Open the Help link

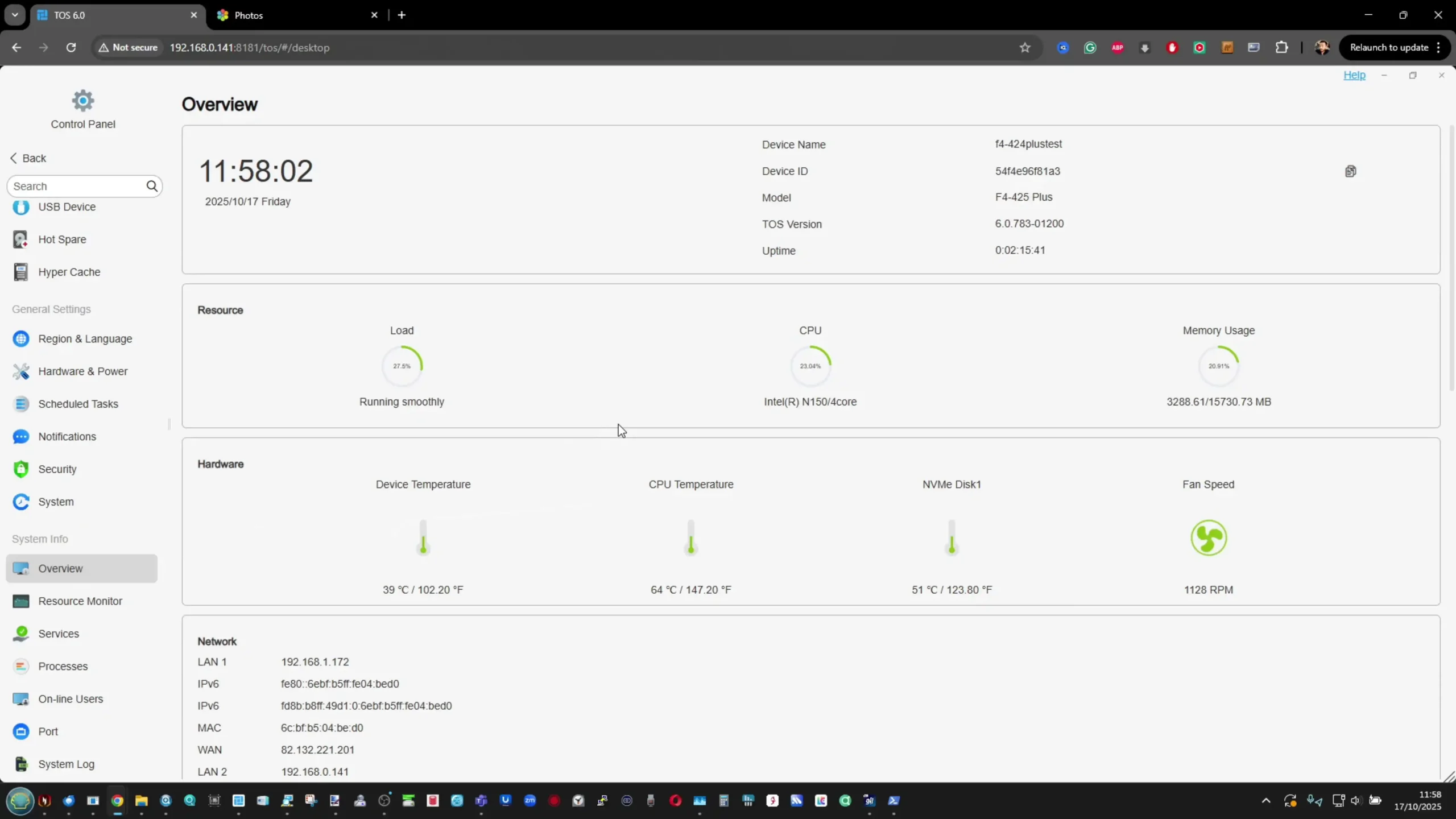click(x=1354, y=75)
